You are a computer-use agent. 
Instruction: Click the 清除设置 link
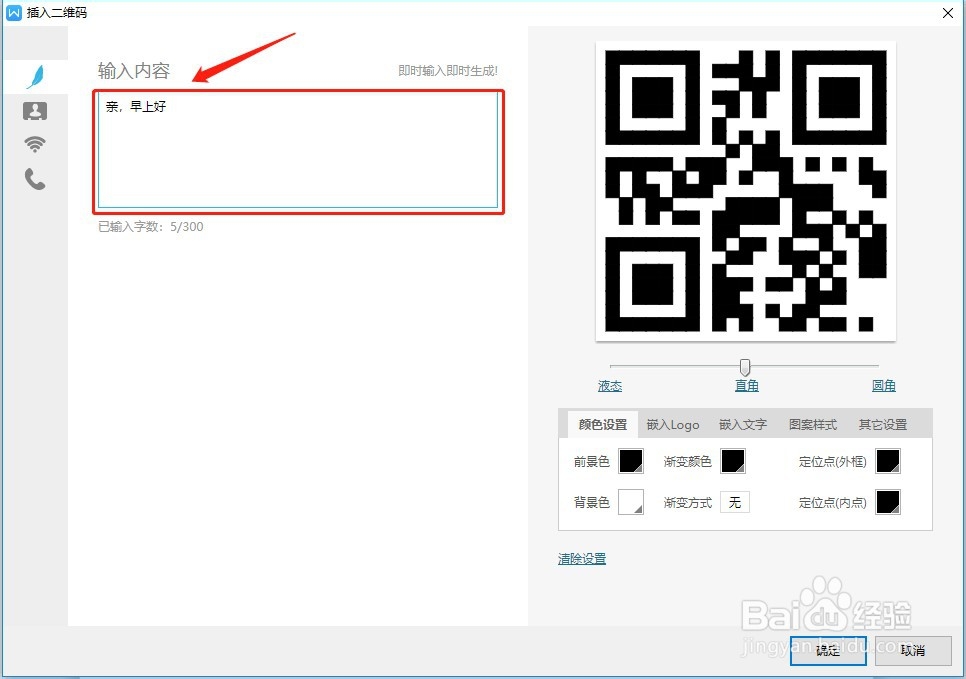pyautogui.click(x=582, y=559)
